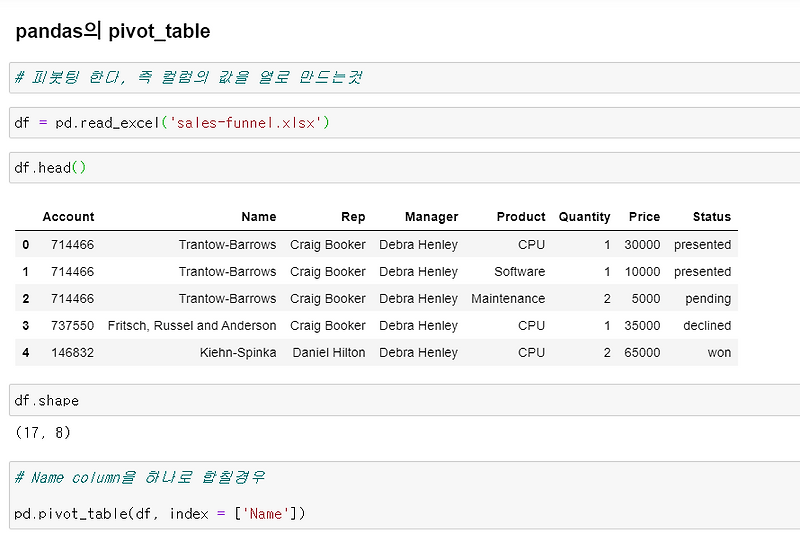Click the Price column header
This screenshot has height=533, width=800.
coord(644,217)
